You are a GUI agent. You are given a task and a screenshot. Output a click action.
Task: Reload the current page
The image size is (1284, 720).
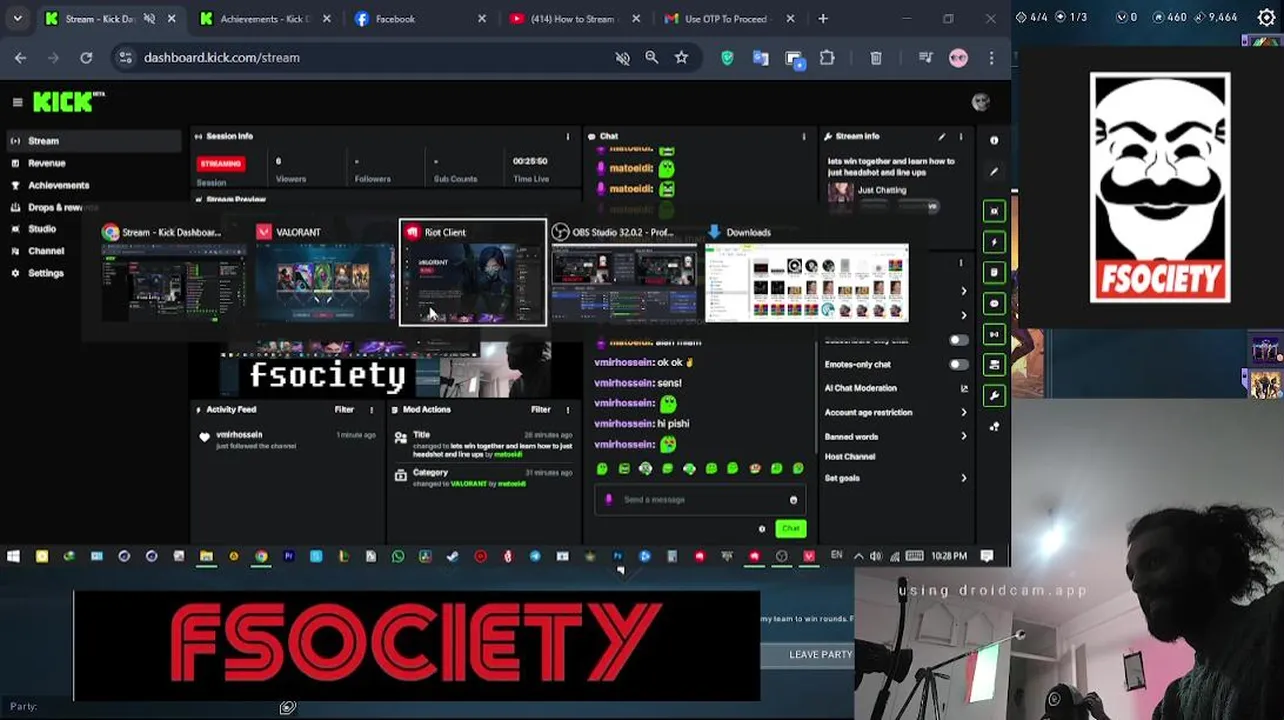86,58
